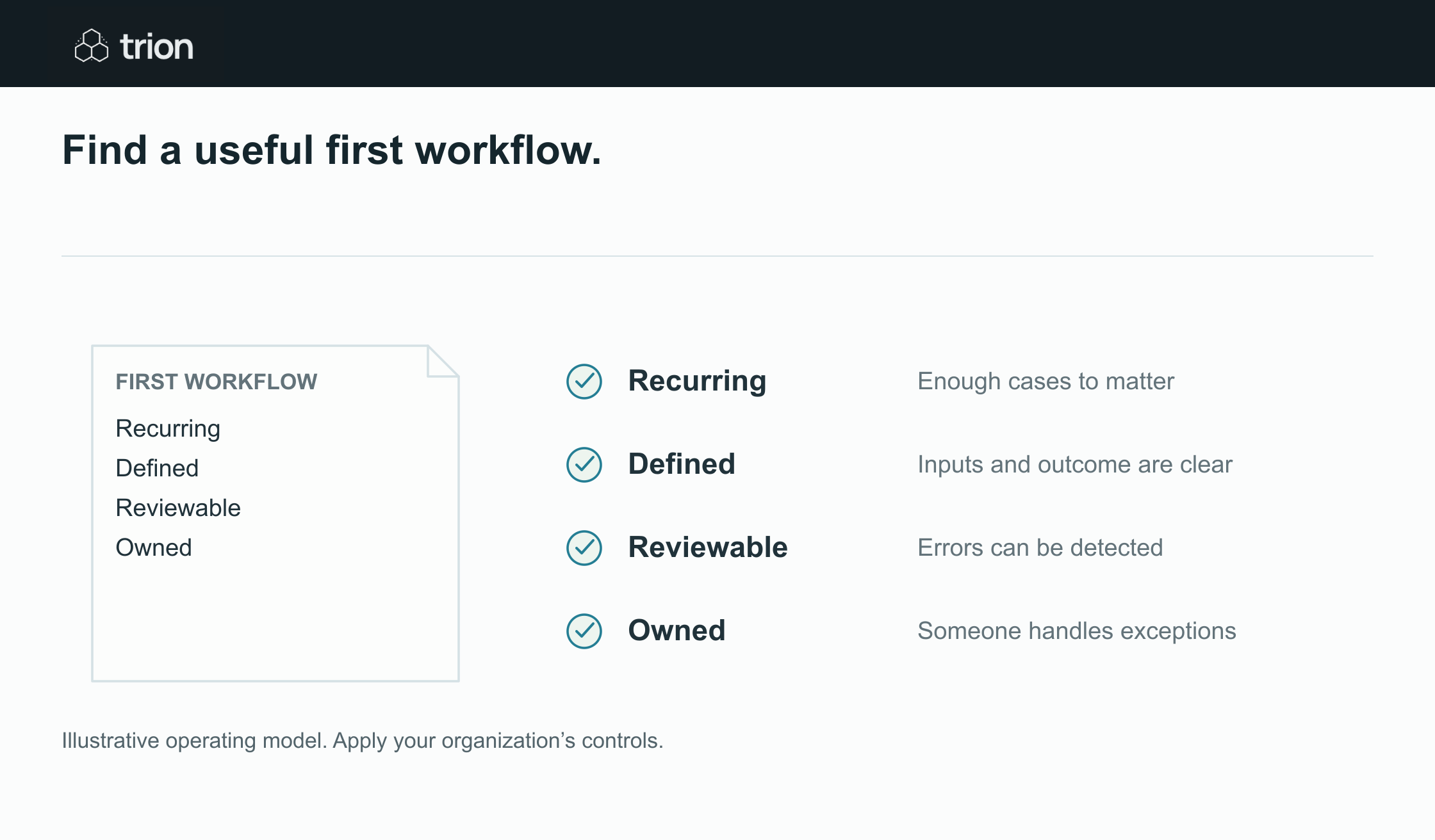Click the 'FIRST WORKFLOW' card title
1435x840 pixels.
(217, 382)
